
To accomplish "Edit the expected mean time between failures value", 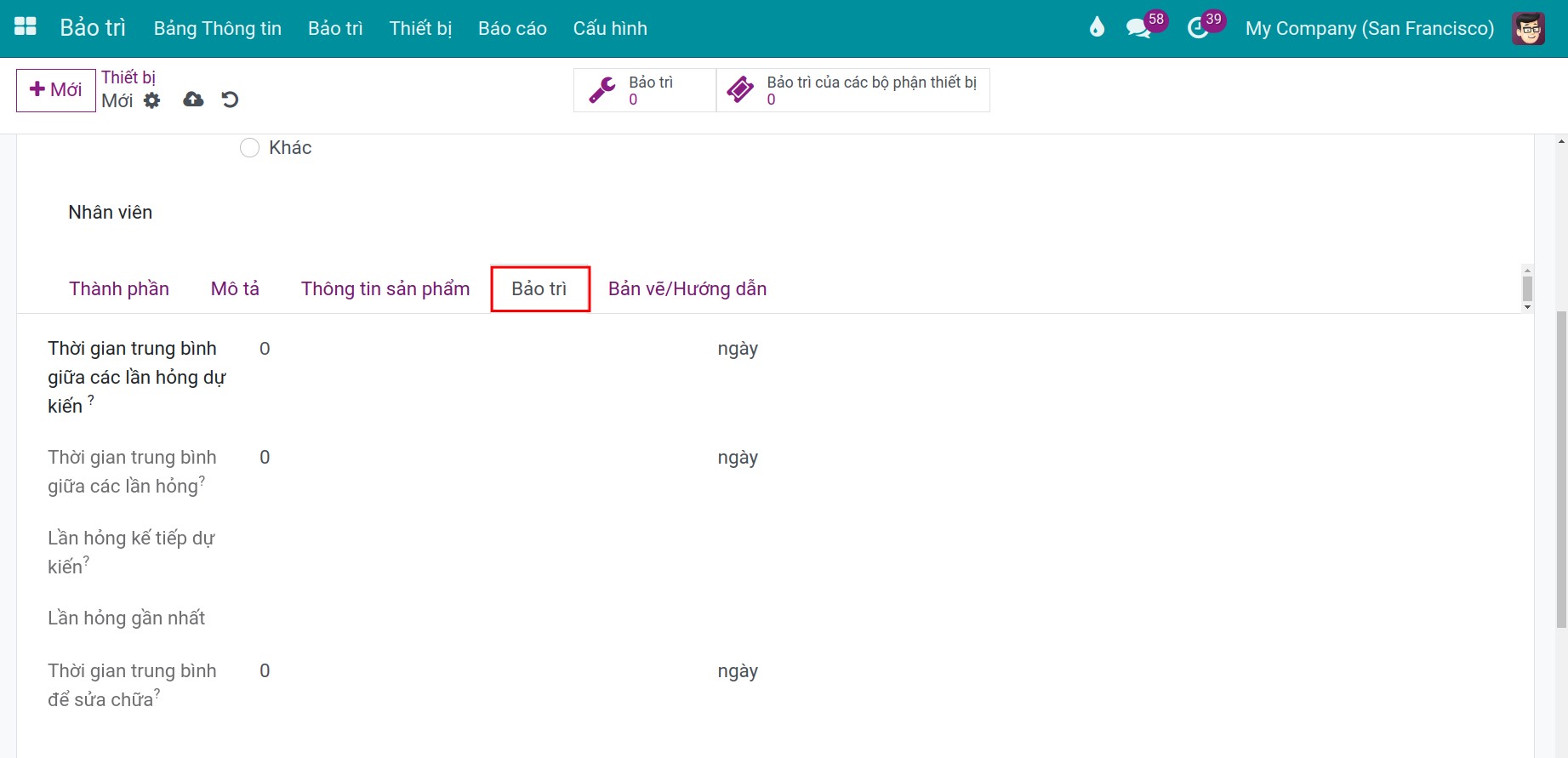I will (x=481, y=349).
